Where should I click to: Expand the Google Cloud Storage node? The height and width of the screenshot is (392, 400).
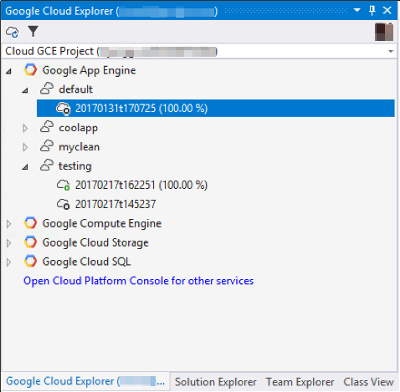[x=9, y=243]
